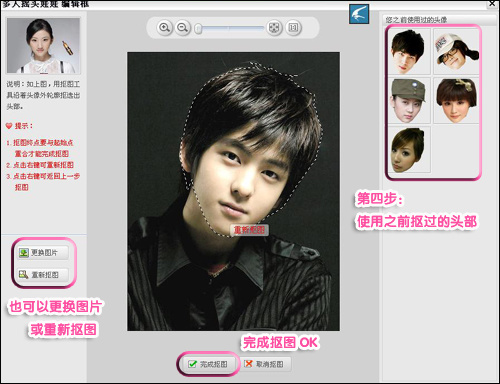The image size is (500, 384).
Task: Click the picture icon on 更换图片
Action: point(23,253)
